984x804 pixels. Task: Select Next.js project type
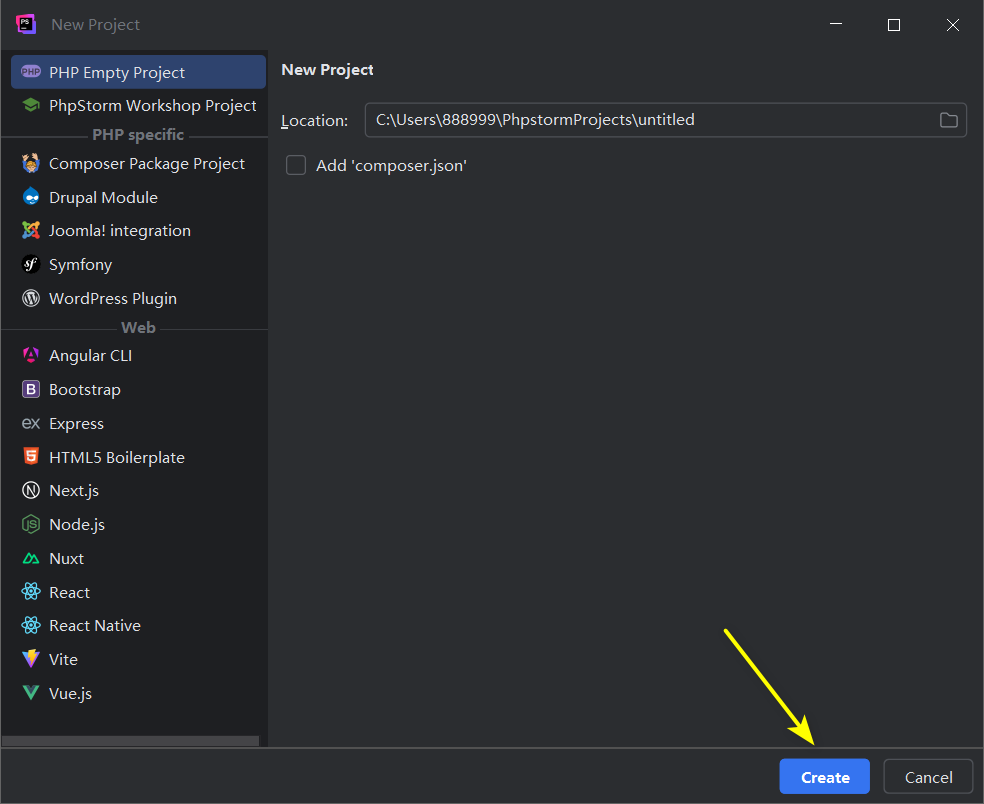pos(138,490)
